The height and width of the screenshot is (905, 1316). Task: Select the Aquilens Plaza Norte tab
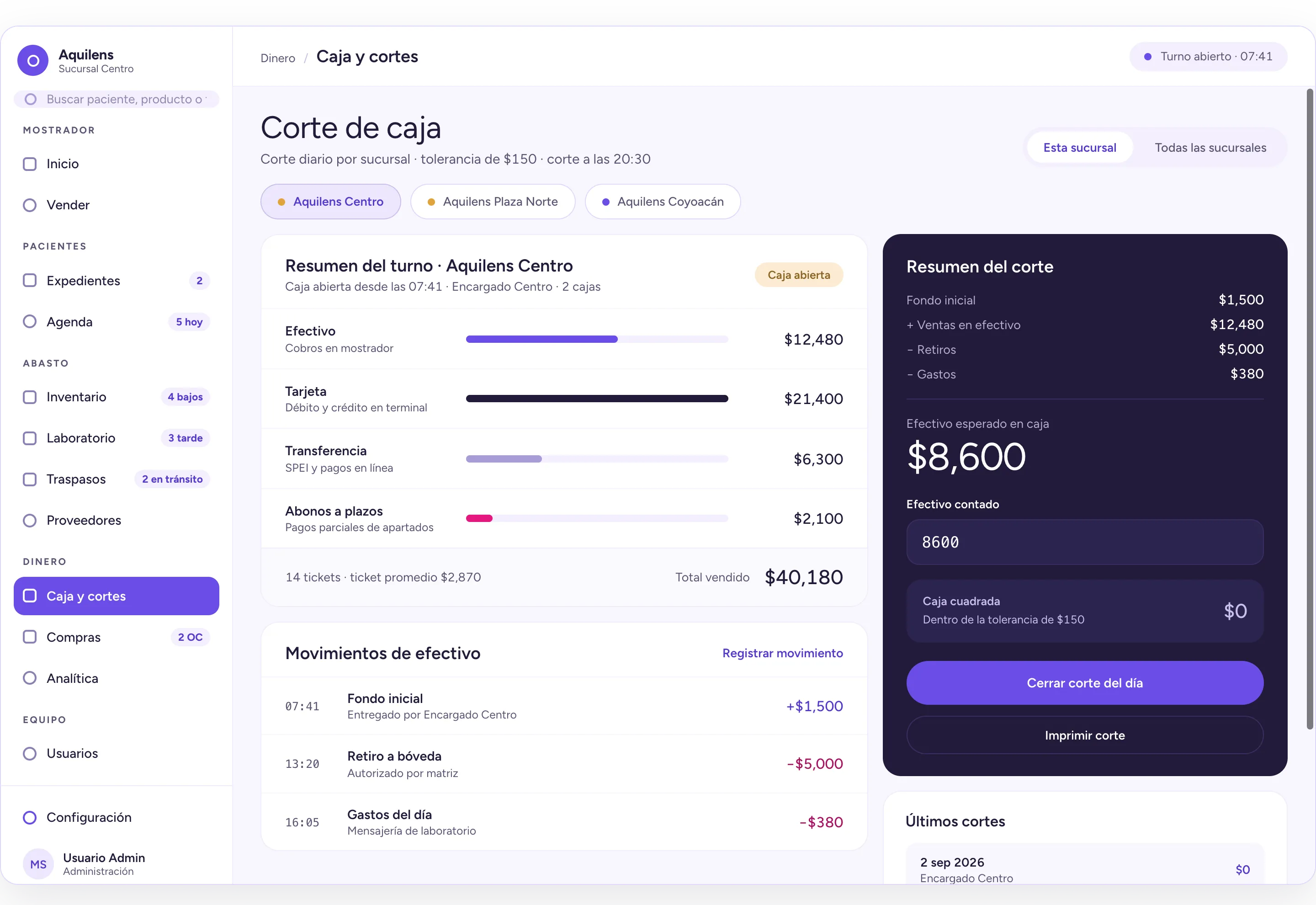click(493, 201)
